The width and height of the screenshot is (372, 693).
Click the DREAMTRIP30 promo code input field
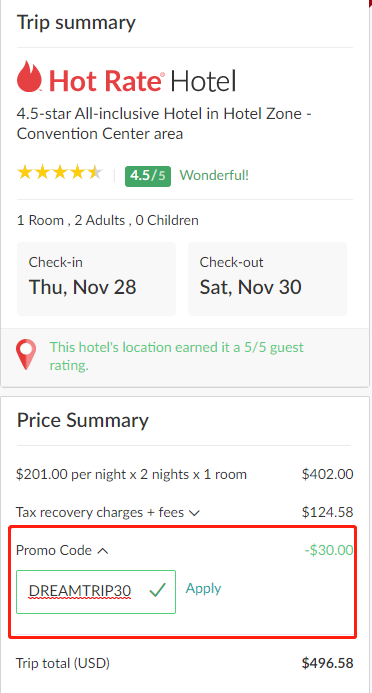tap(96, 592)
